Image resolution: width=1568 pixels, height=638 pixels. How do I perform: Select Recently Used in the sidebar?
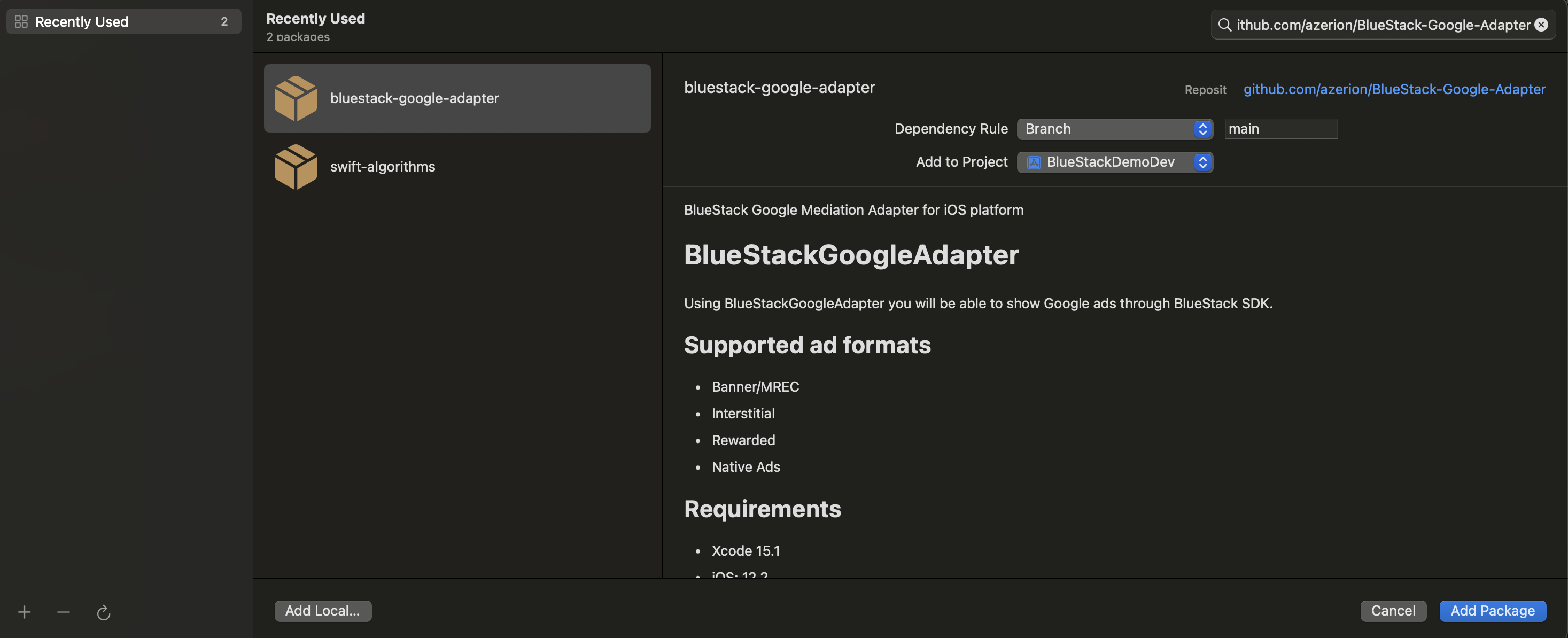[x=123, y=22]
